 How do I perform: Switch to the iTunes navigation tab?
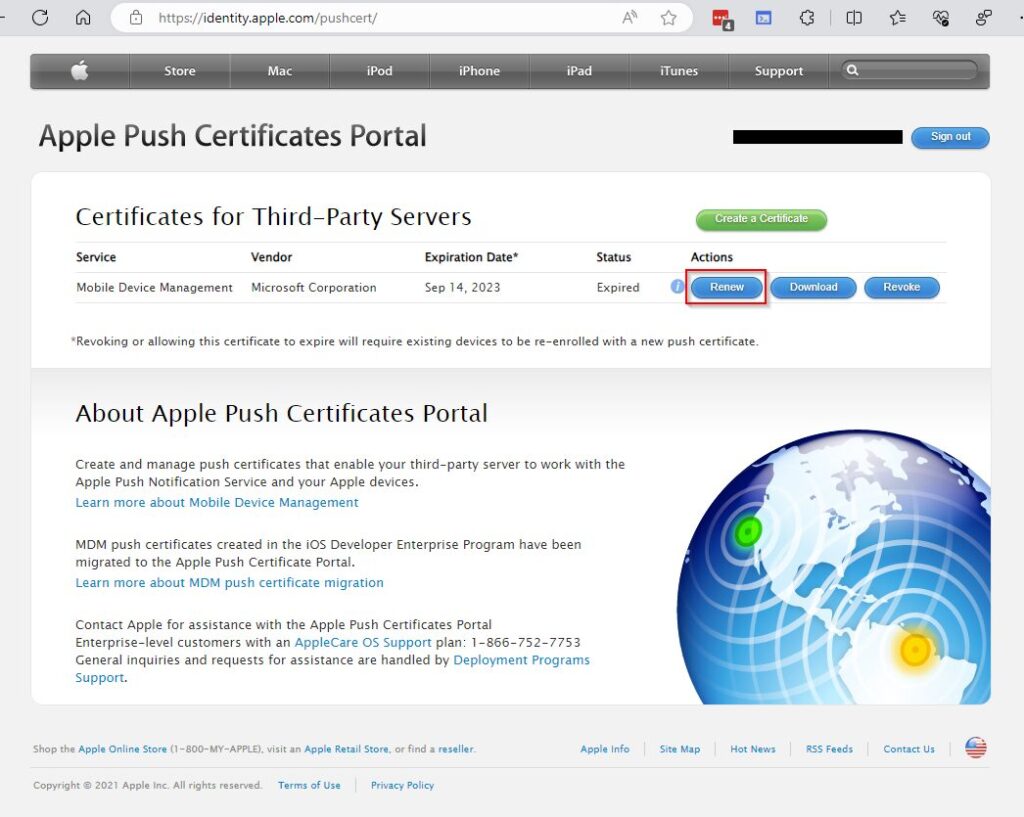[x=678, y=71]
